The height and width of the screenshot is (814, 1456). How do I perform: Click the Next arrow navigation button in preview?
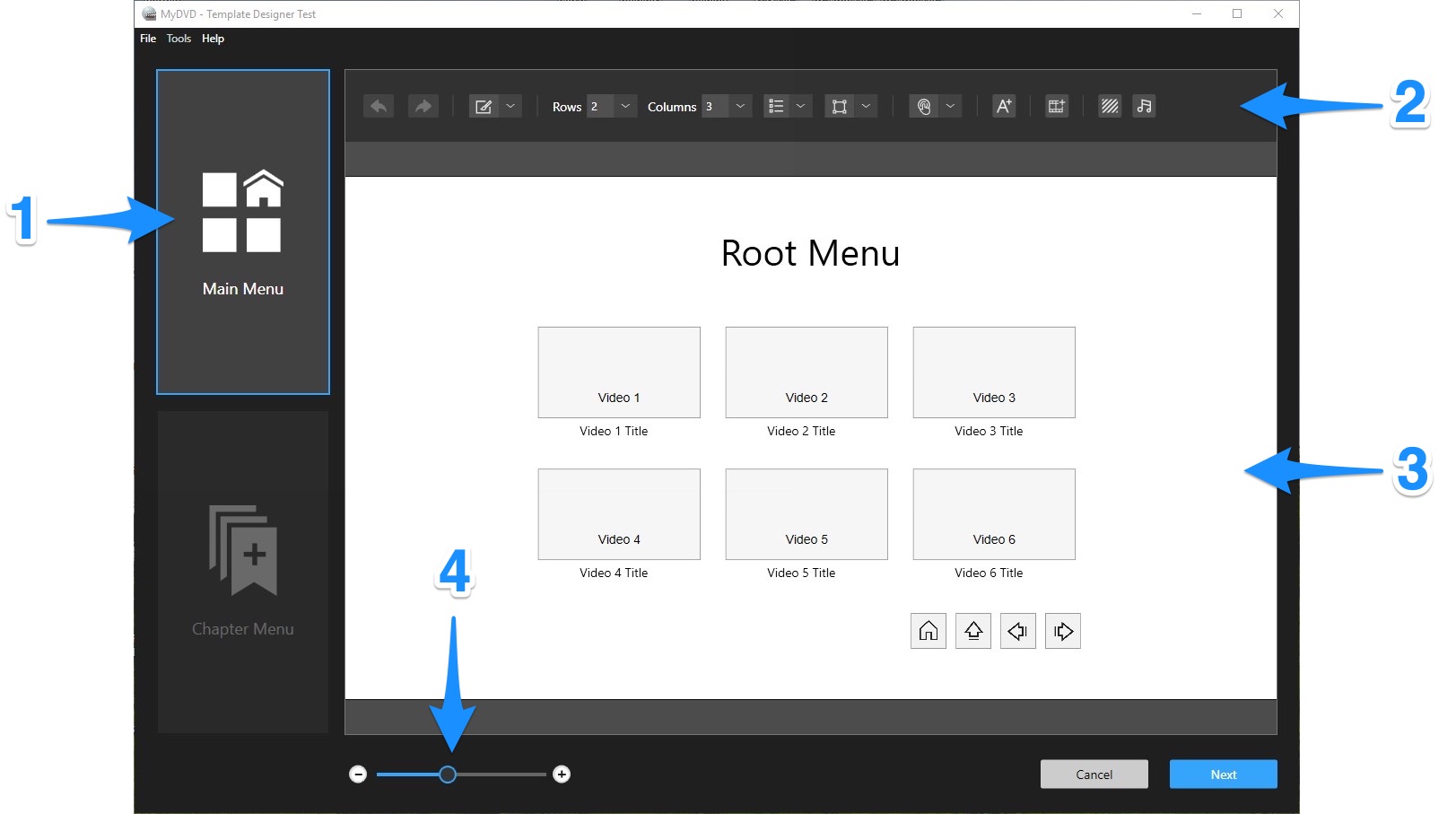pyautogui.click(x=1063, y=631)
